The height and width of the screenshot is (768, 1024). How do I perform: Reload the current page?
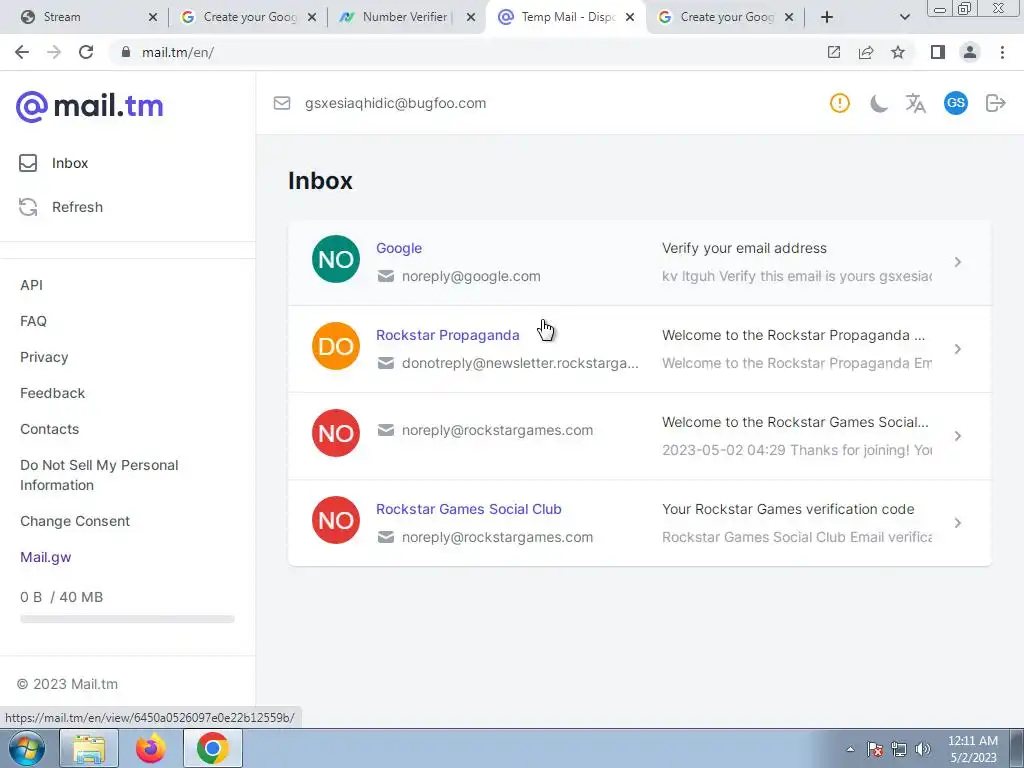[x=86, y=52]
